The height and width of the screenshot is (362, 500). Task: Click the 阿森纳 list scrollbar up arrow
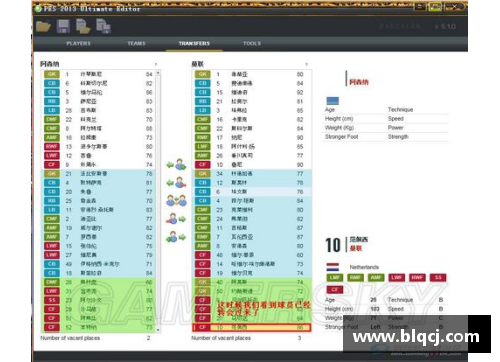pyautogui.click(x=158, y=73)
